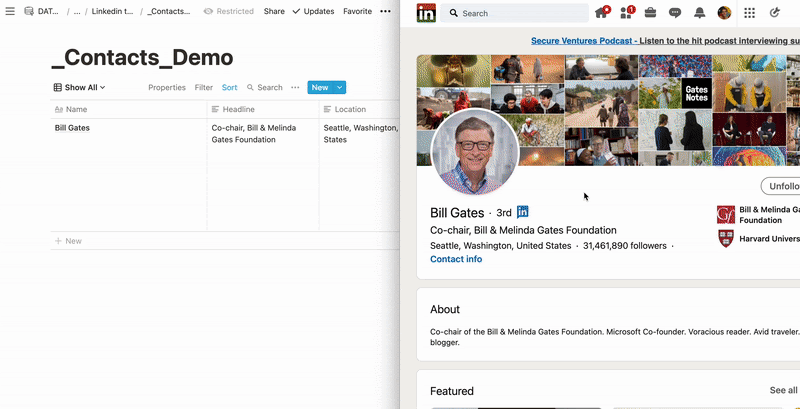Click the Location column header
The image size is (800, 409).
coord(359,109)
